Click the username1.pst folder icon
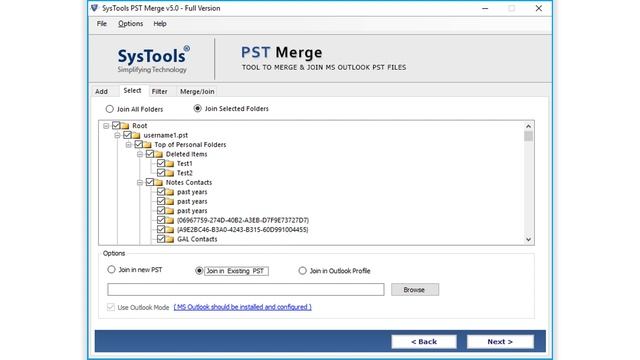The image size is (640, 360). coord(136,135)
